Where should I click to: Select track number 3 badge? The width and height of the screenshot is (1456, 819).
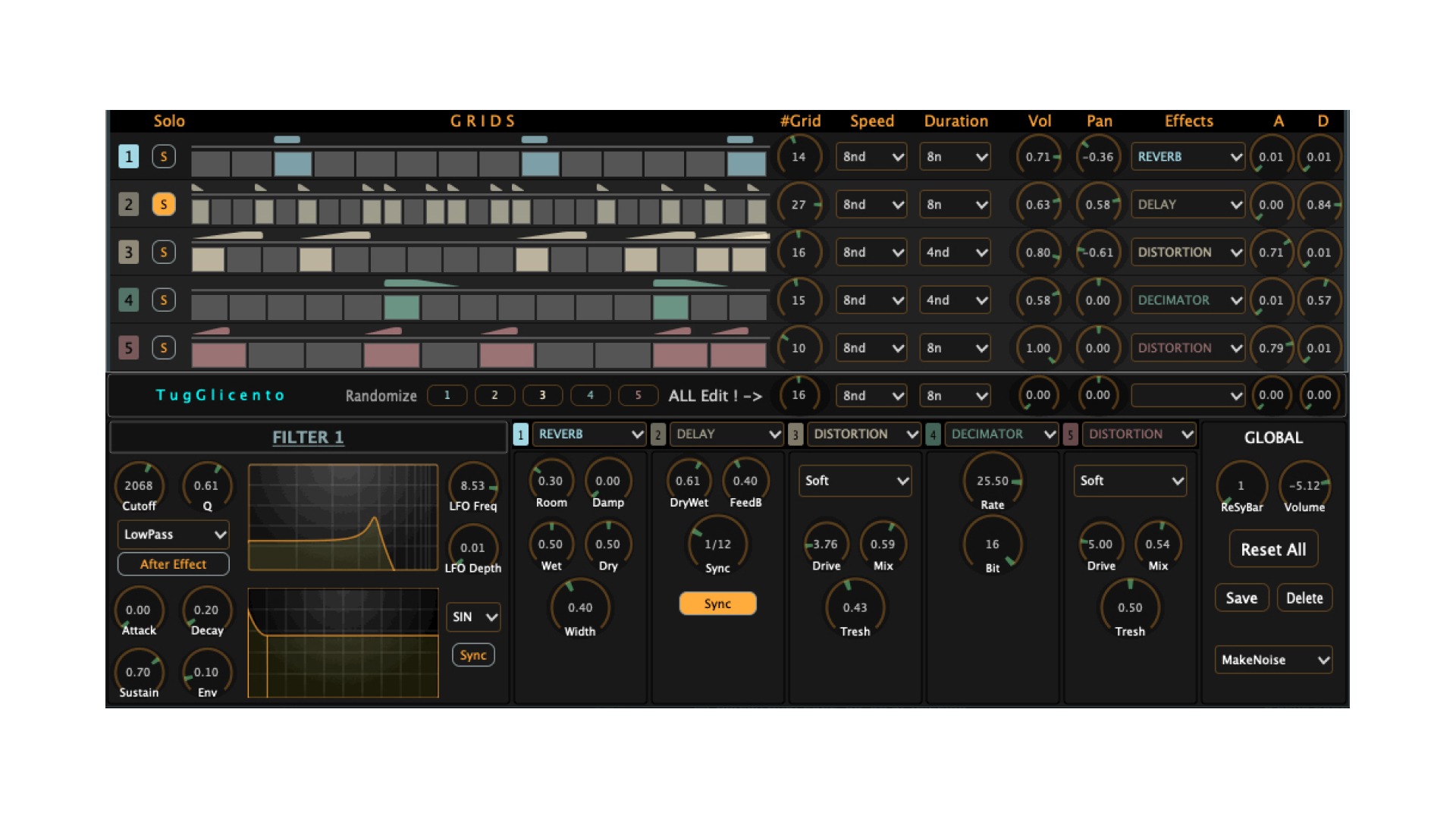[x=128, y=252]
